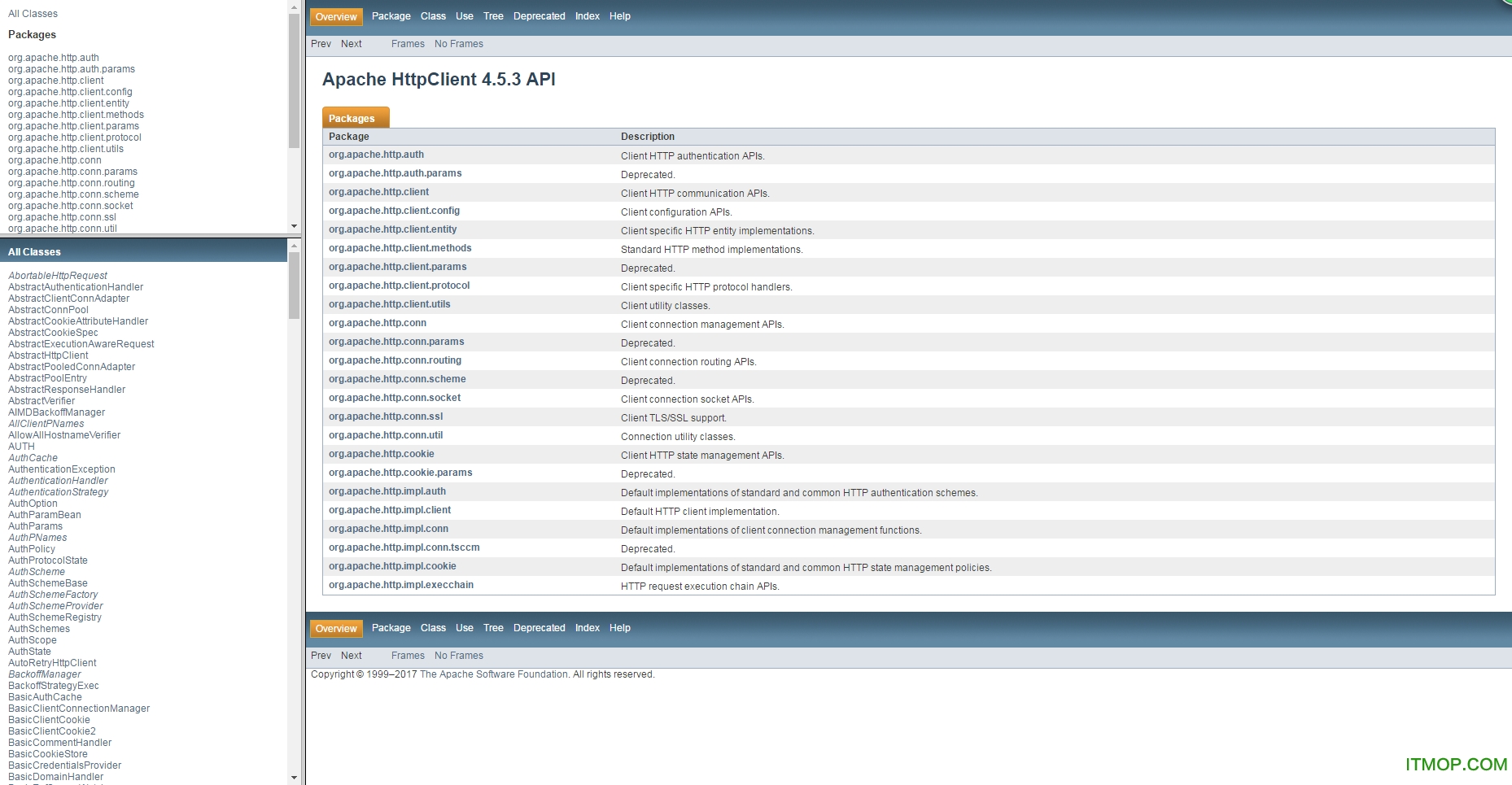Viewport: 1512px width, 785px height.
Task: Open AutoRetryHttpClient class
Action: pyautogui.click(x=52, y=663)
